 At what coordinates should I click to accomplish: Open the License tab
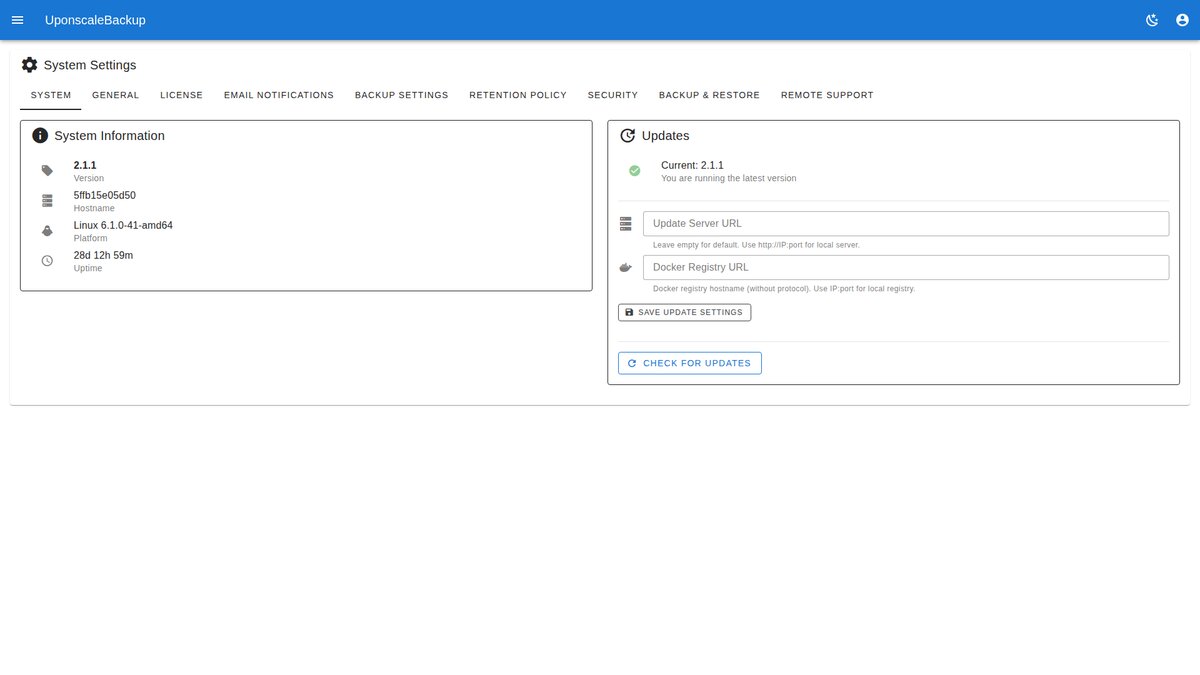181,95
